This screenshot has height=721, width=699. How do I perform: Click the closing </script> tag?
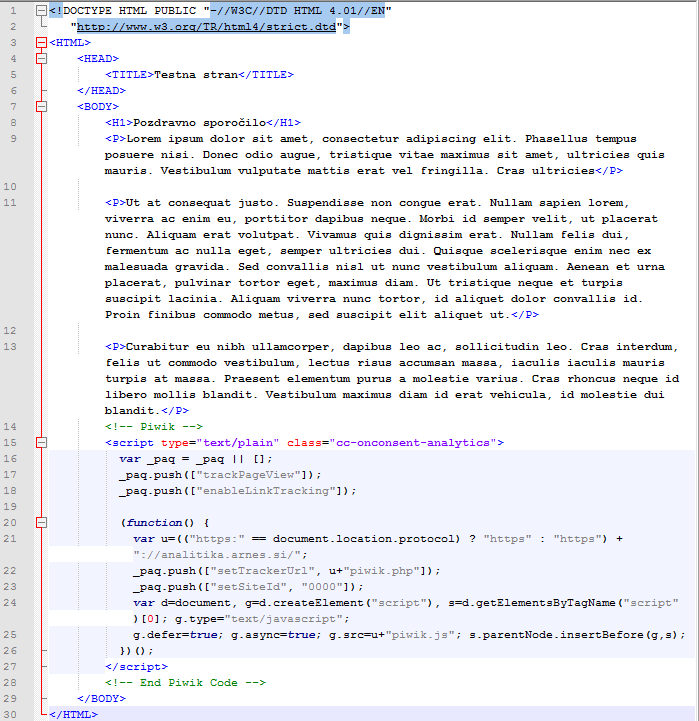[x=137, y=667]
